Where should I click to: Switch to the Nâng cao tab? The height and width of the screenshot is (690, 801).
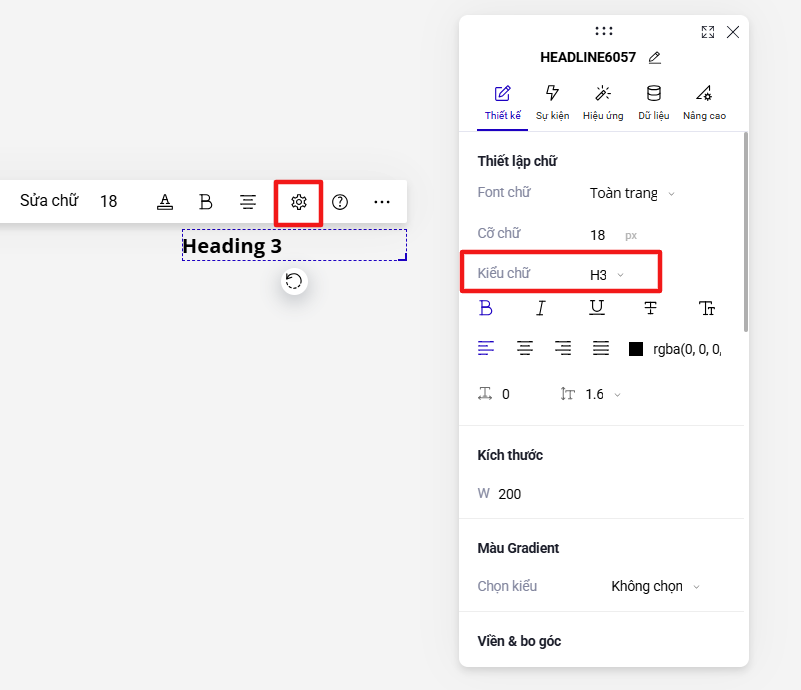pyautogui.click(x=704, y=103)
